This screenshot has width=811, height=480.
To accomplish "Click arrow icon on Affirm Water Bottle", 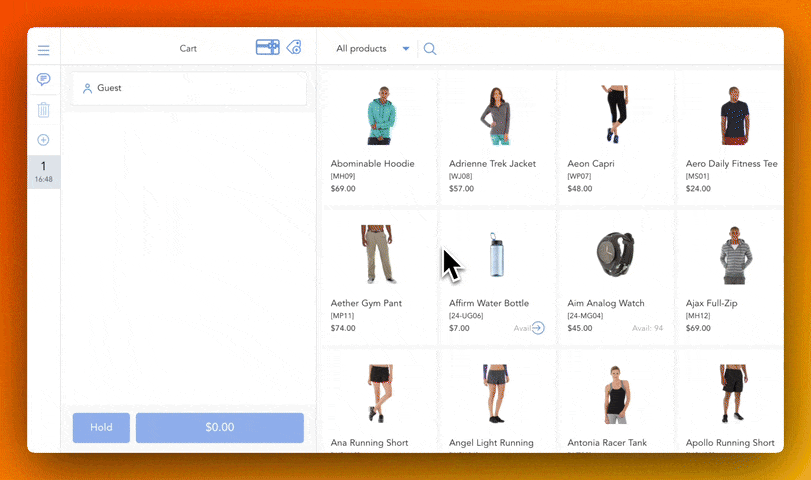I will coord(538,327).
